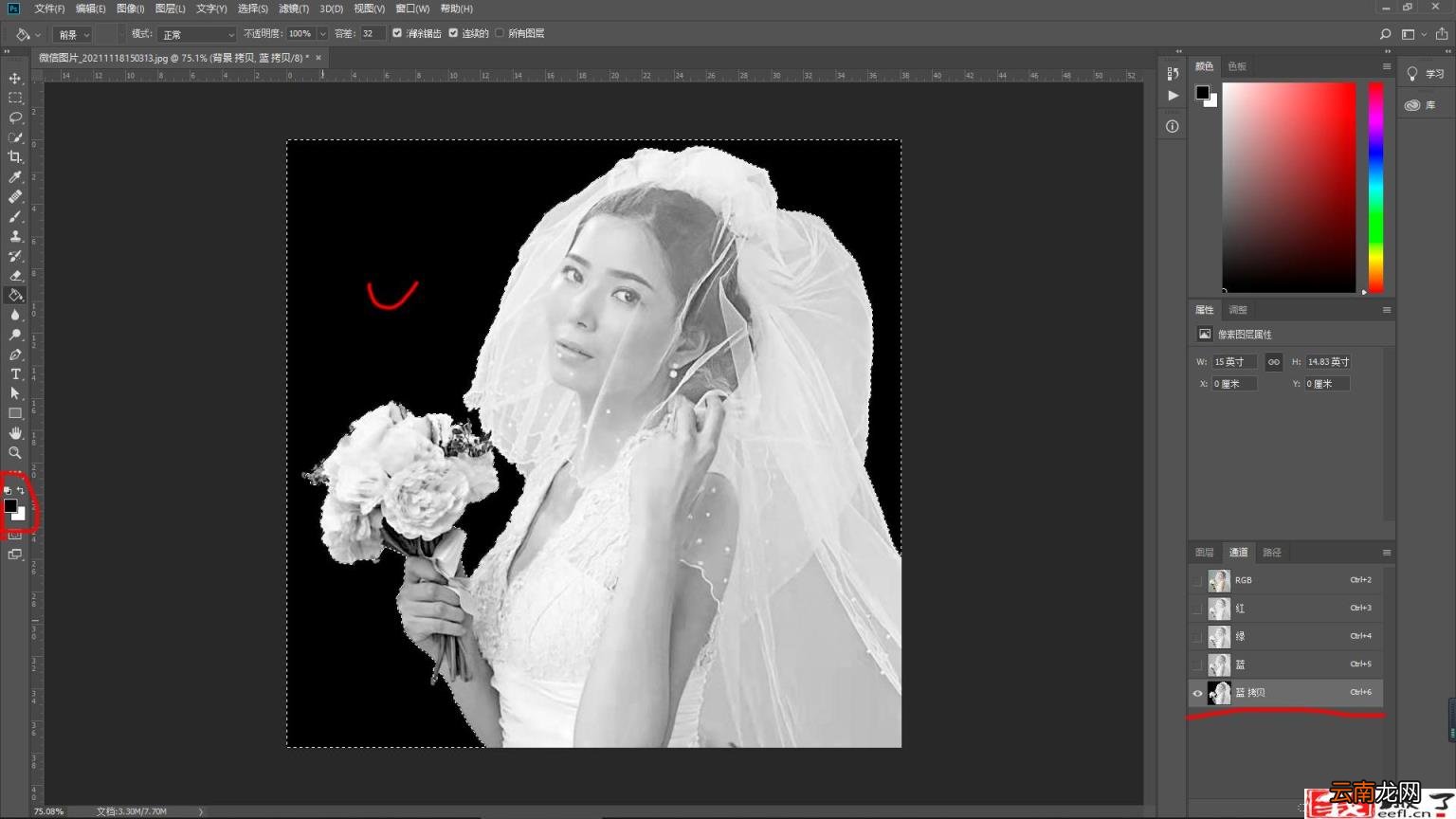Select the Rectangle shape tool

coord(15,413)
